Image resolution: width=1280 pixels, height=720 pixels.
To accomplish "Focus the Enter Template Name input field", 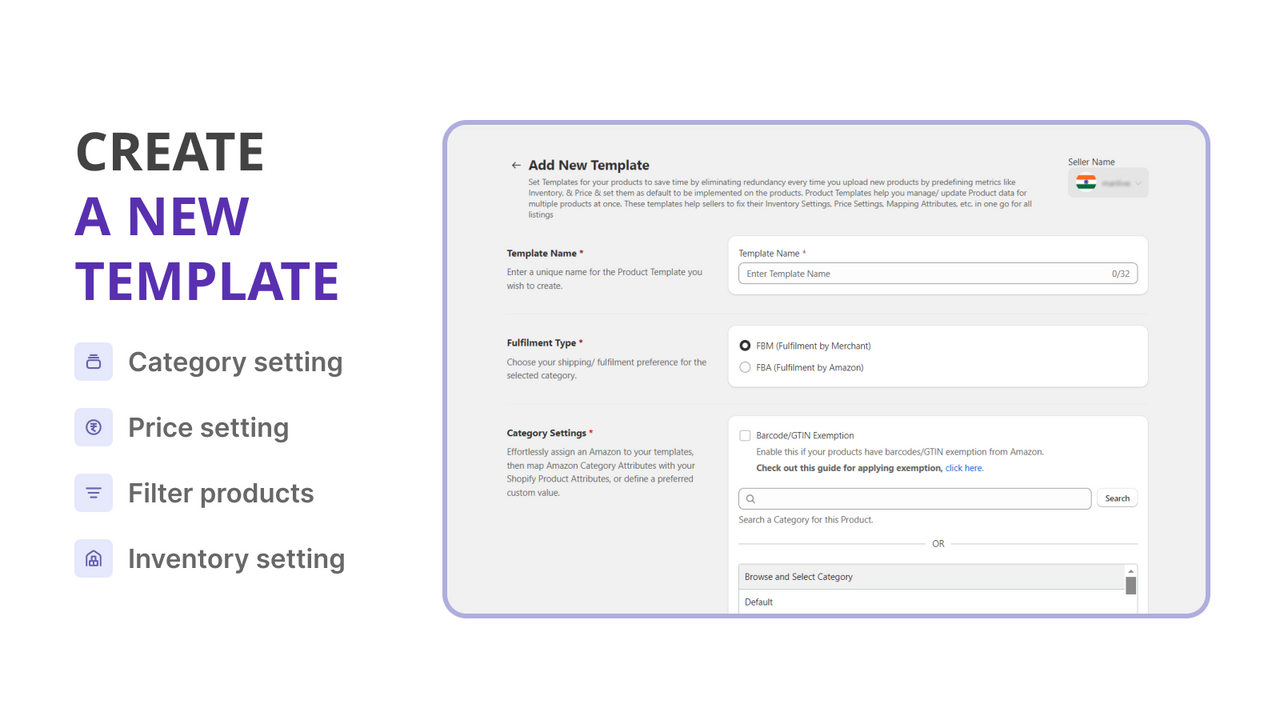I will [938, 274].
